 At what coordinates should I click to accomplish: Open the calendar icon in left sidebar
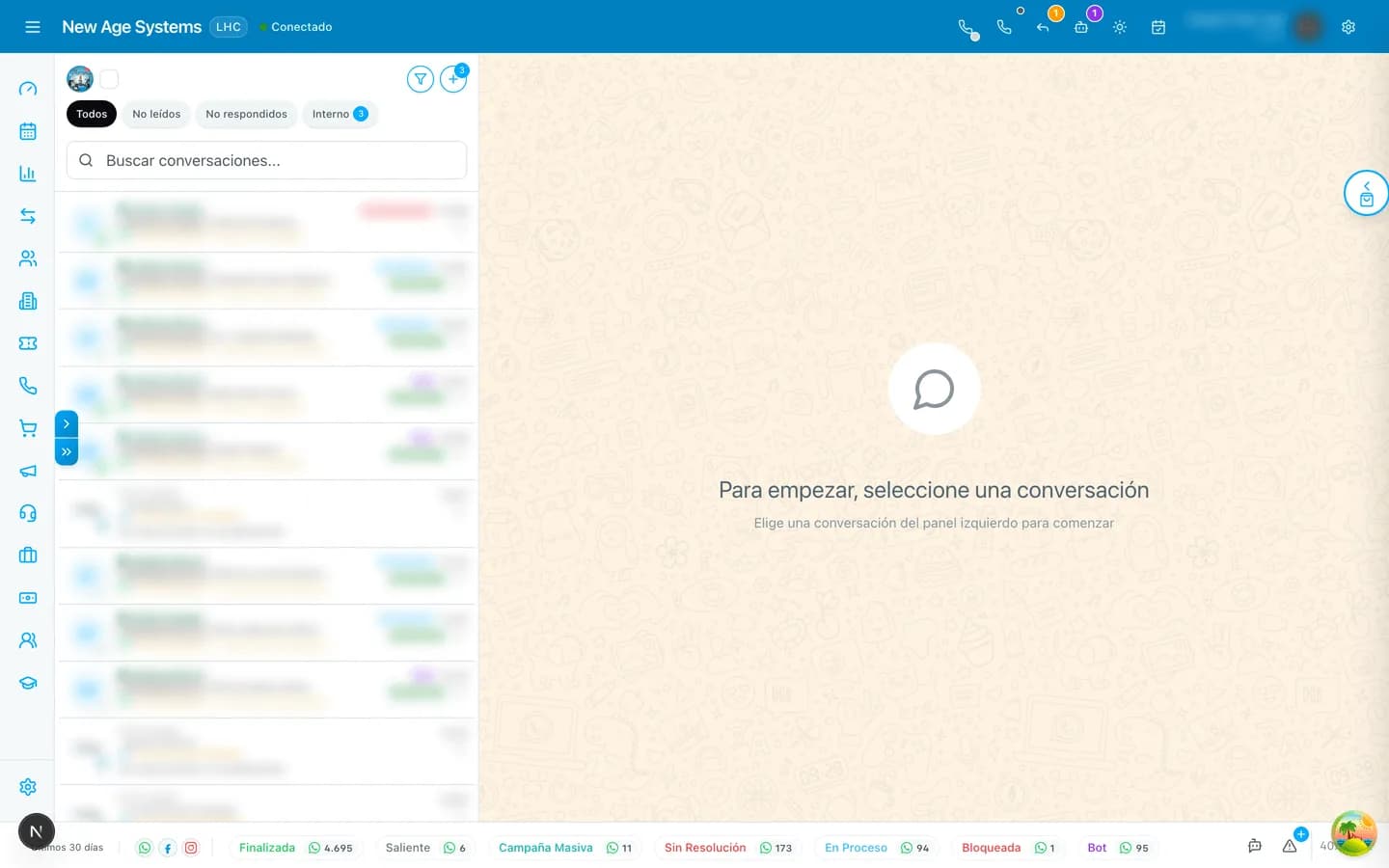point(28,131)
